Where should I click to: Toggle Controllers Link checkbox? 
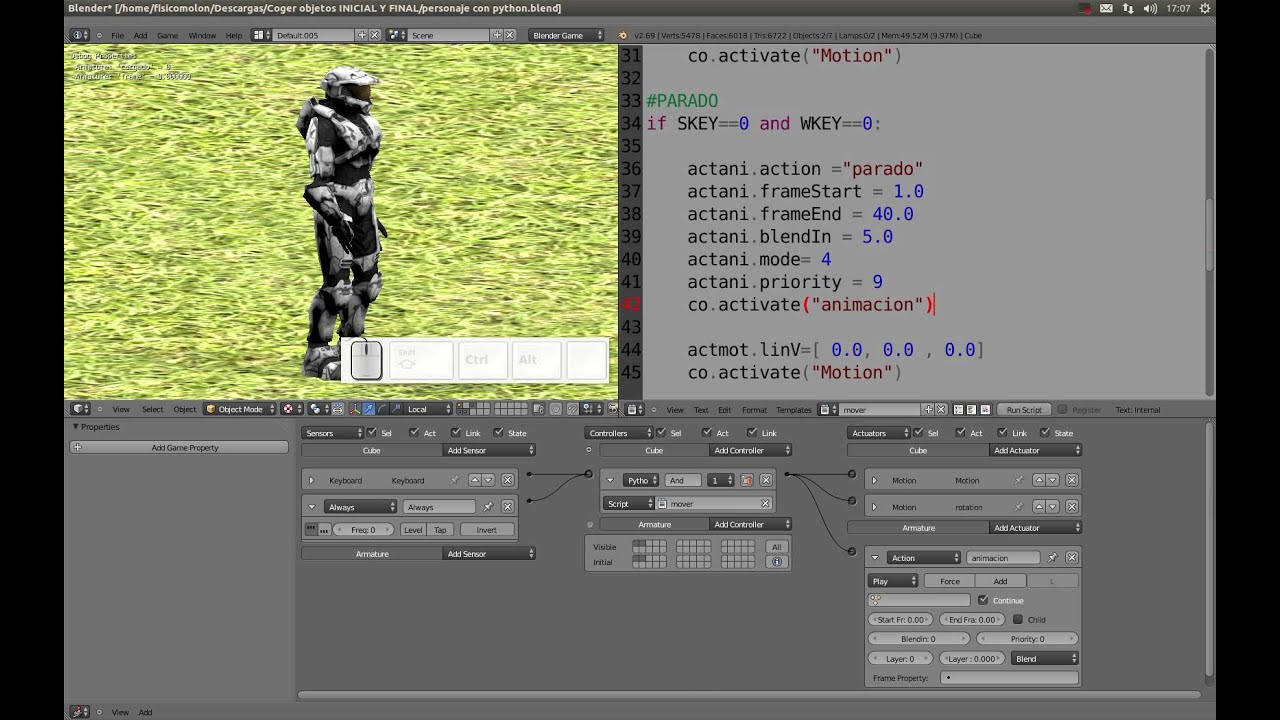coord(752,433)
